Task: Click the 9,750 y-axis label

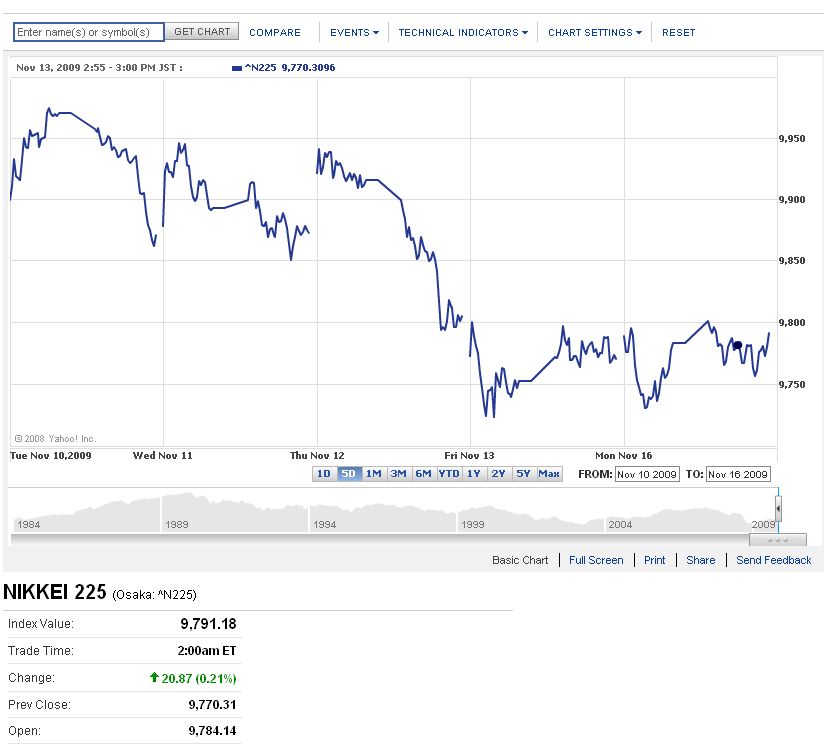Action: (792, 385)
